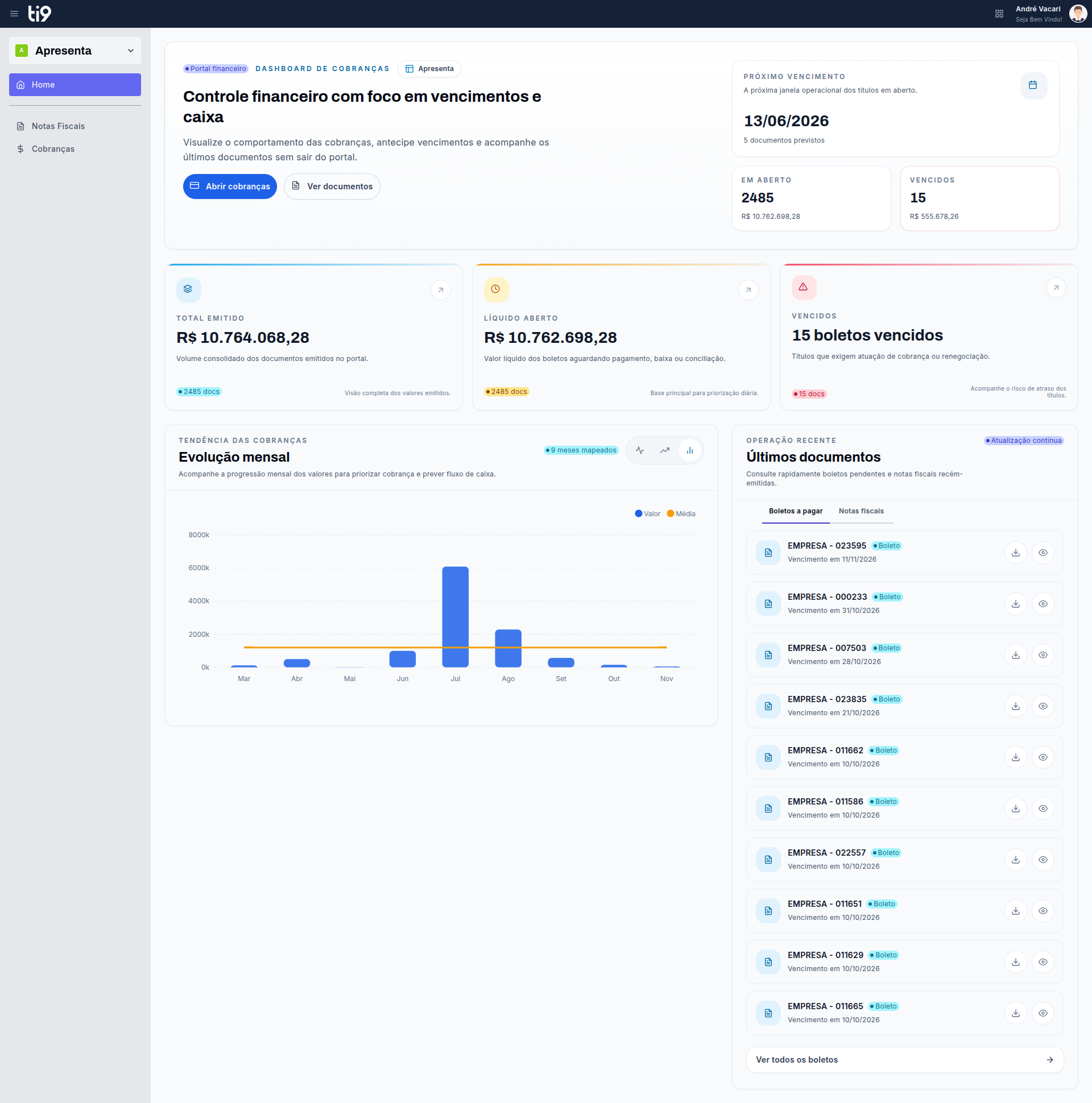Click the Abrir cobranças button
The width and height of the screenshot is (1092, 1103).
point(230,186)
